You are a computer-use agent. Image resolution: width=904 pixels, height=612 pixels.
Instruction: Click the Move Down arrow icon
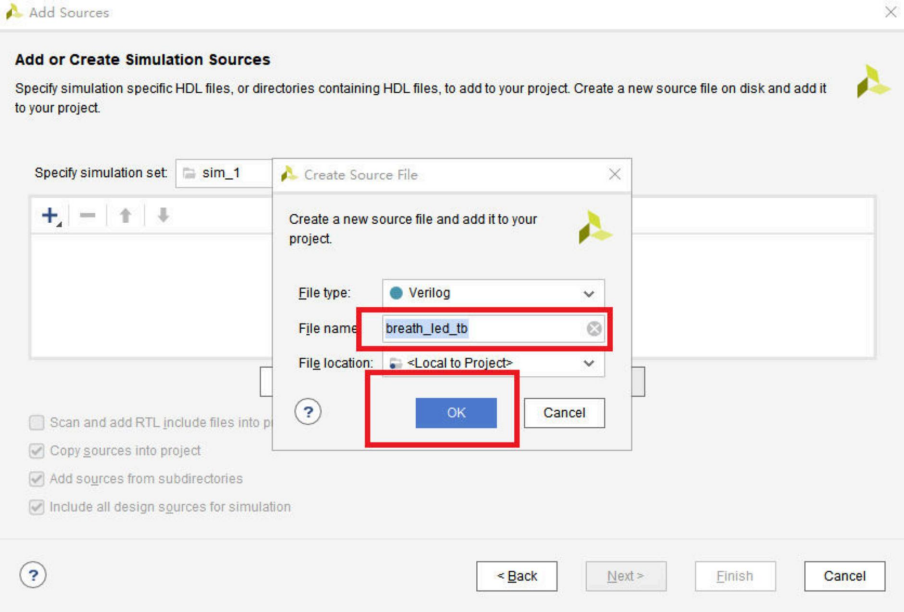point(163,216)
